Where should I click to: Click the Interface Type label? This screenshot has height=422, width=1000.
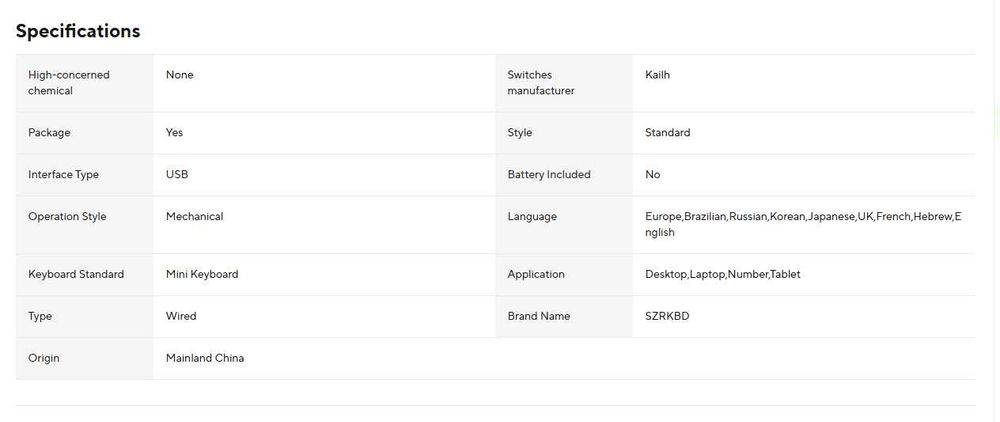(63, 175)
